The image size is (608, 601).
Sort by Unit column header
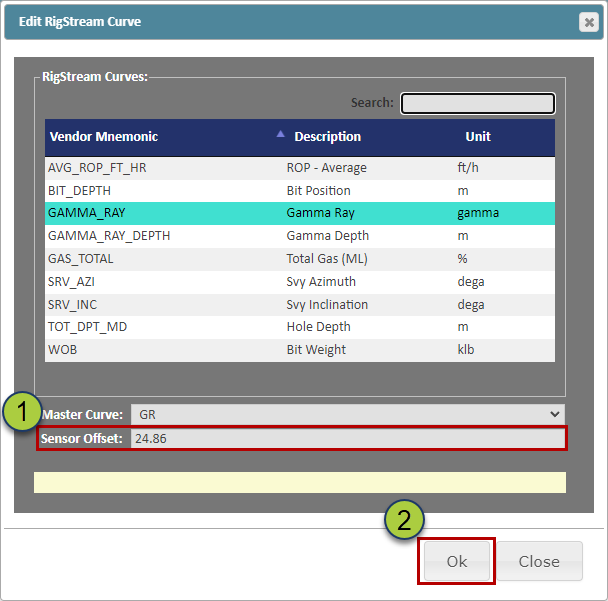478,136
